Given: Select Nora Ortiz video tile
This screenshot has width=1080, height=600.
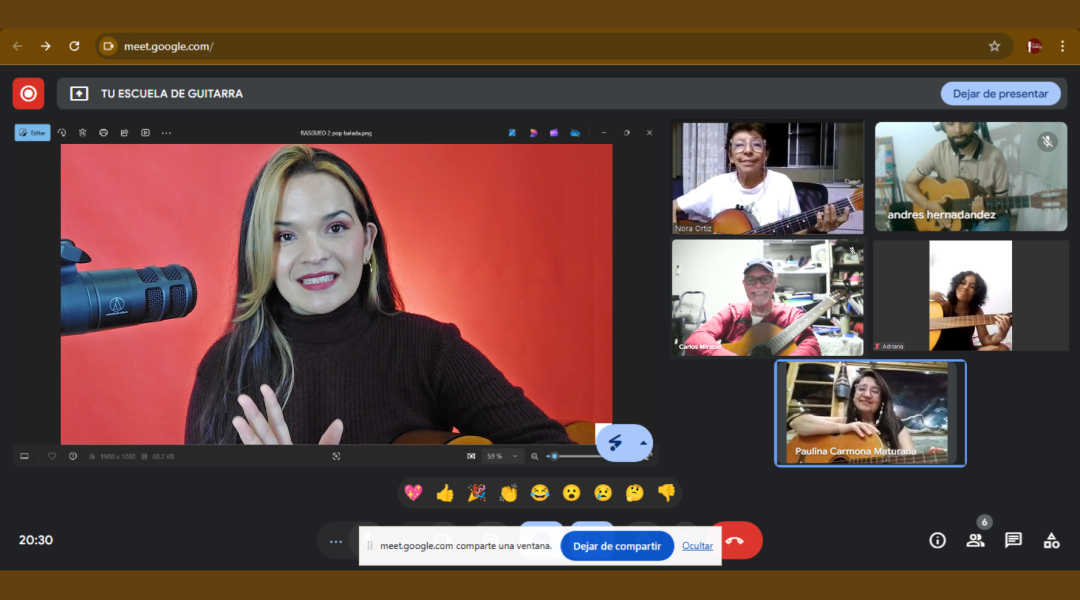Looking at the screenshot, I should (x=767, y=178).
